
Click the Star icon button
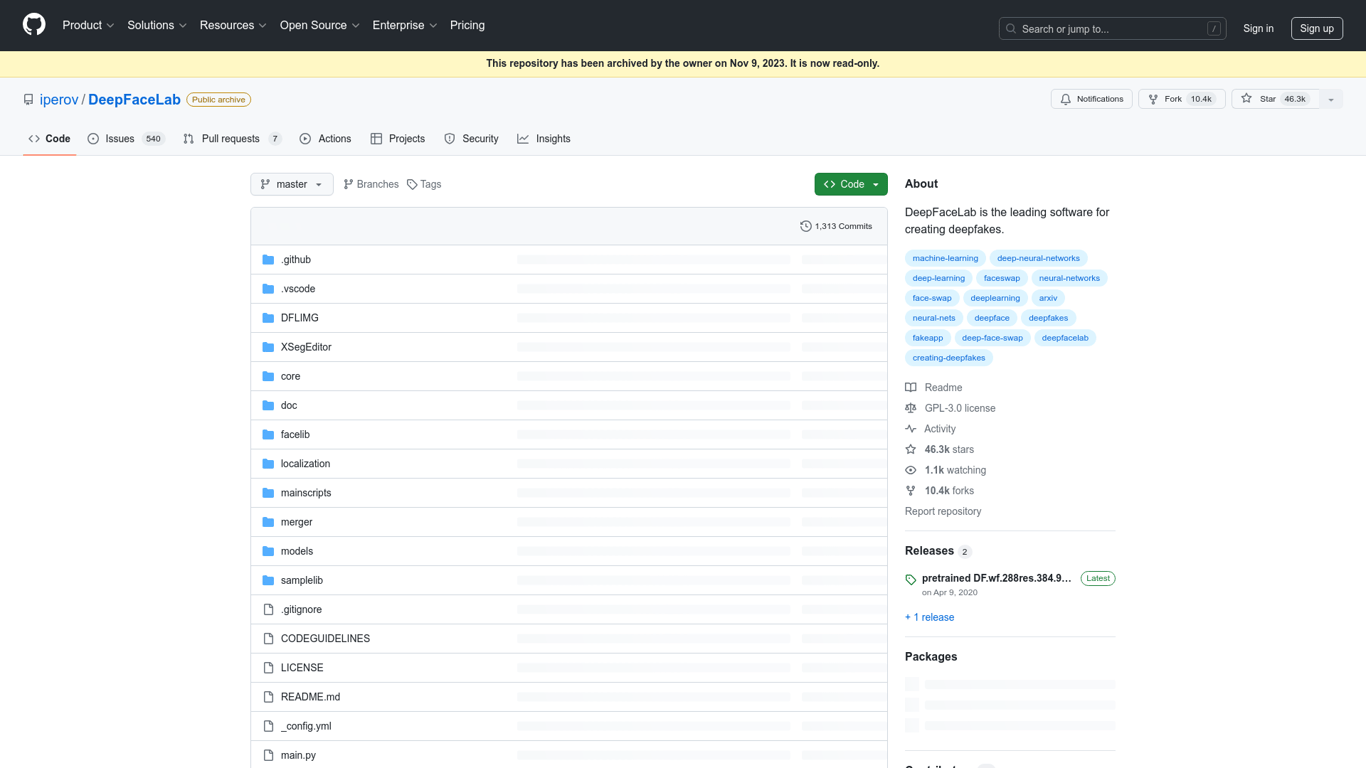[1246, 99]
